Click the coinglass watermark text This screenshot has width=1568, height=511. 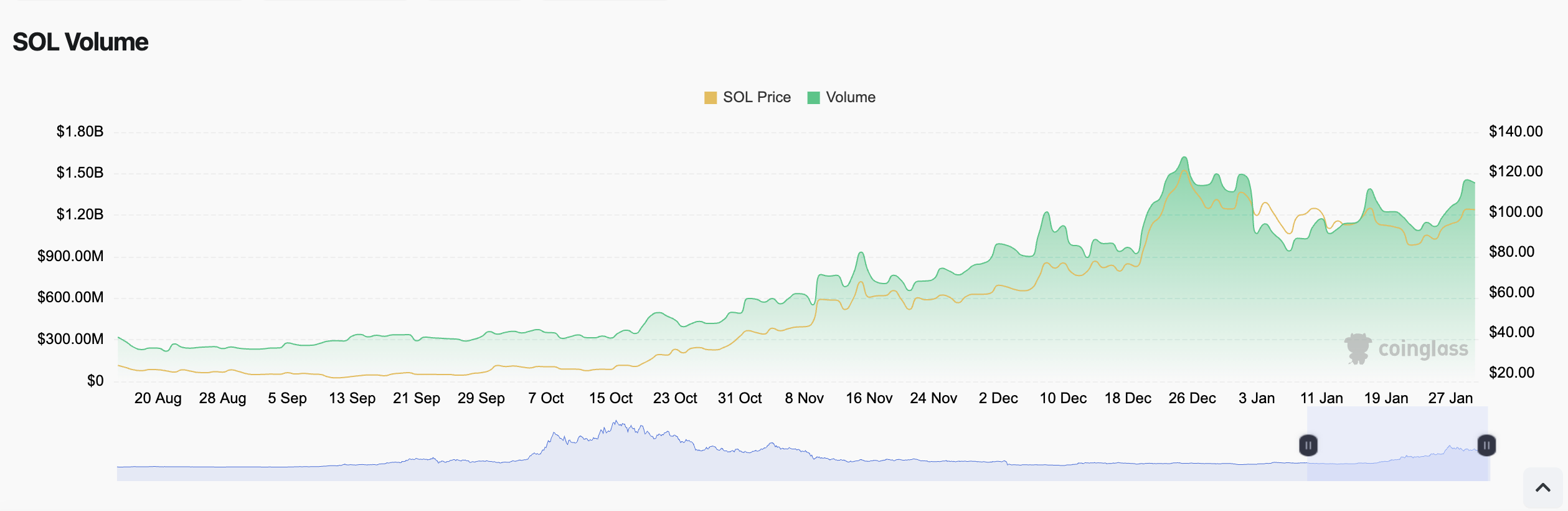1423,349
